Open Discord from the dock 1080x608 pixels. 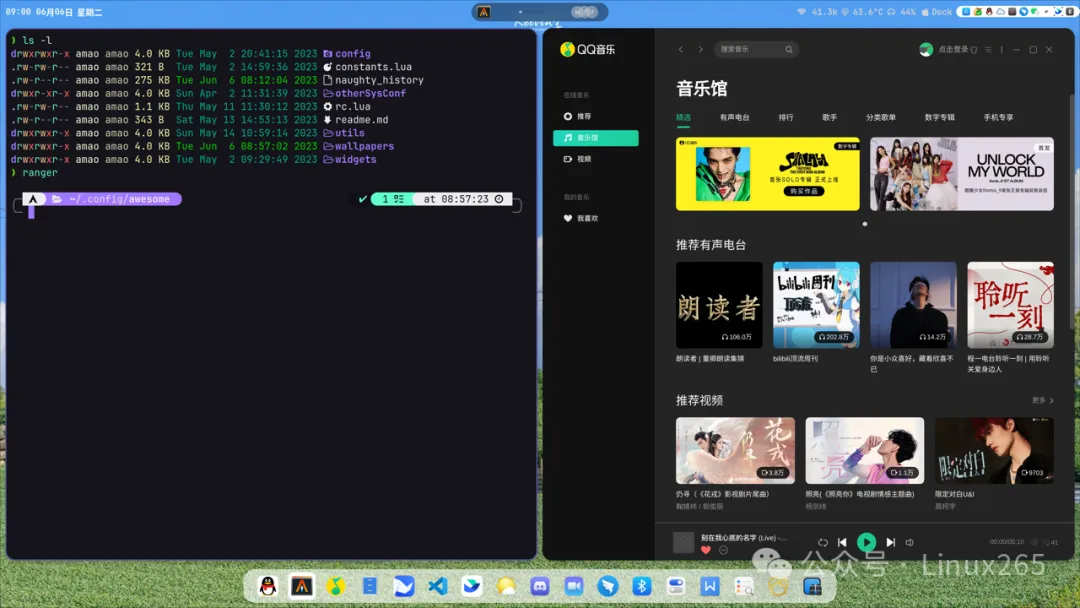point(539,586)
